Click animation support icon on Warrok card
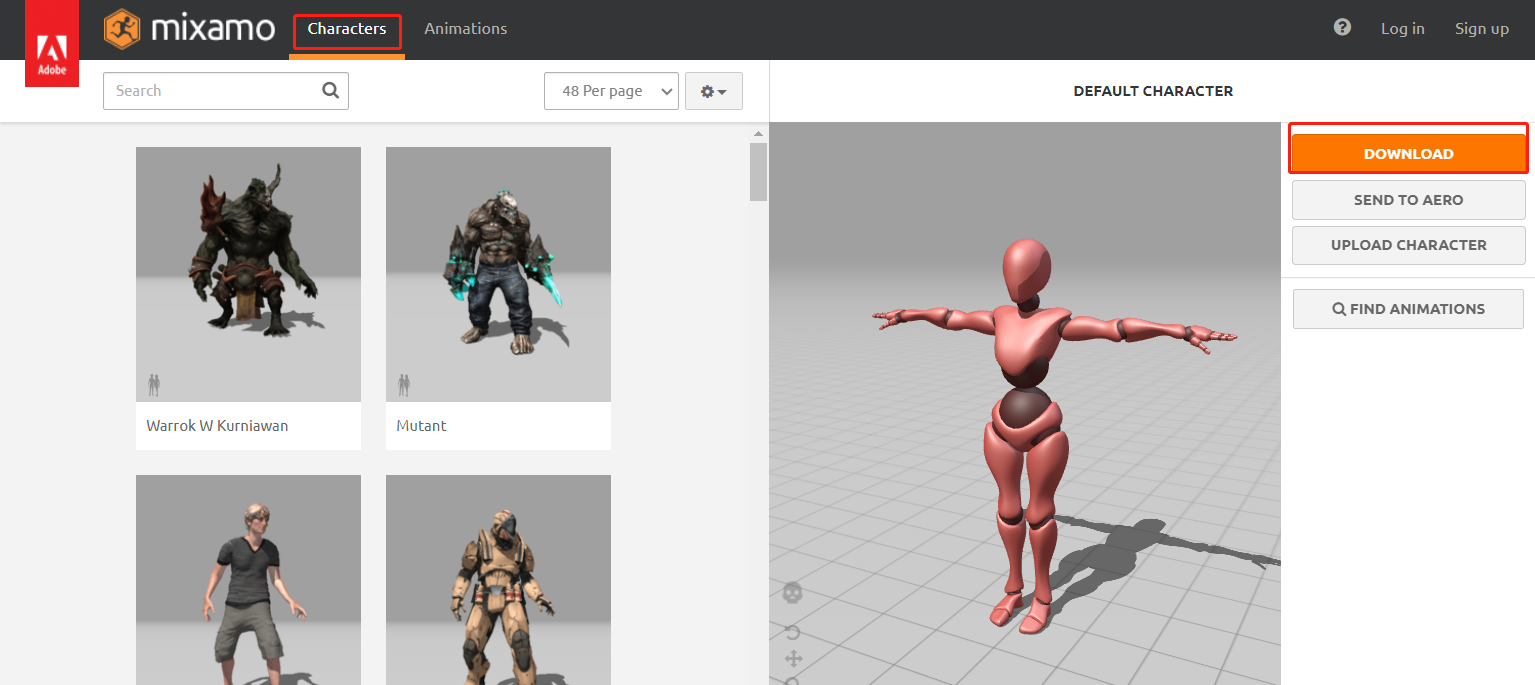 154,384
